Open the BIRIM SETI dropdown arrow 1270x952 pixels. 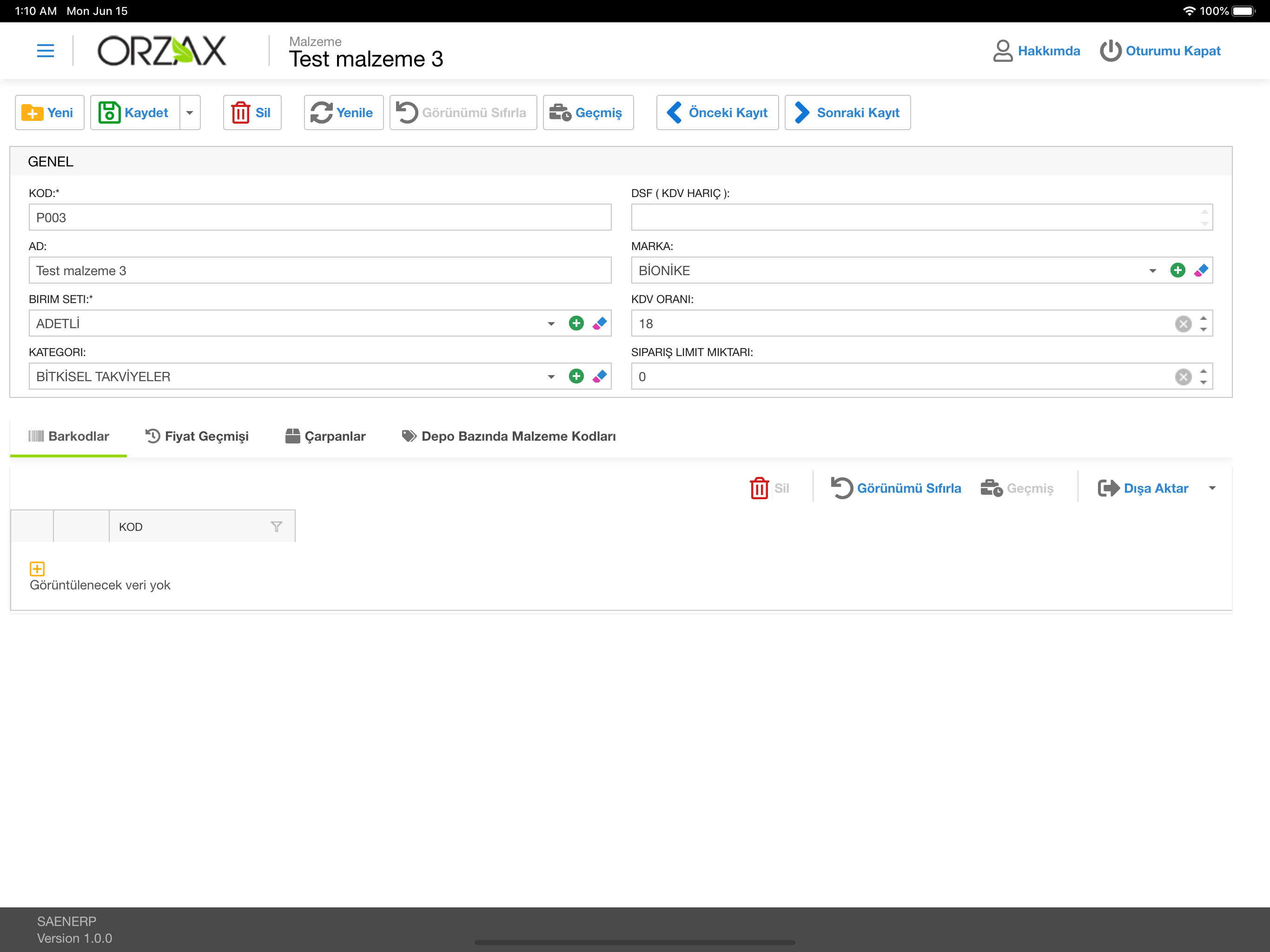551,324
